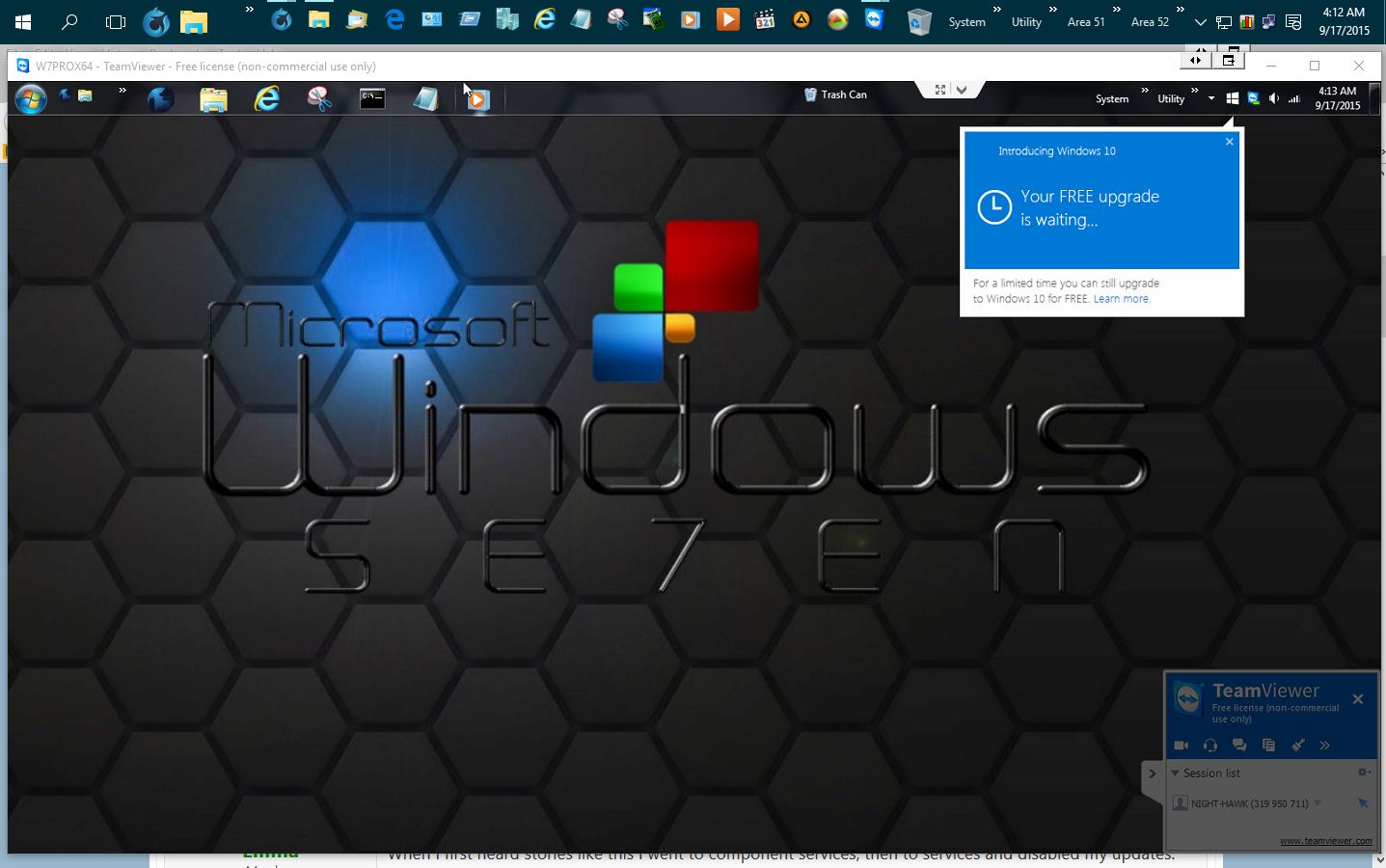Expand local quick launch overflow chevron
Screen dimensions: 1386x868
[x=250, y=10]
